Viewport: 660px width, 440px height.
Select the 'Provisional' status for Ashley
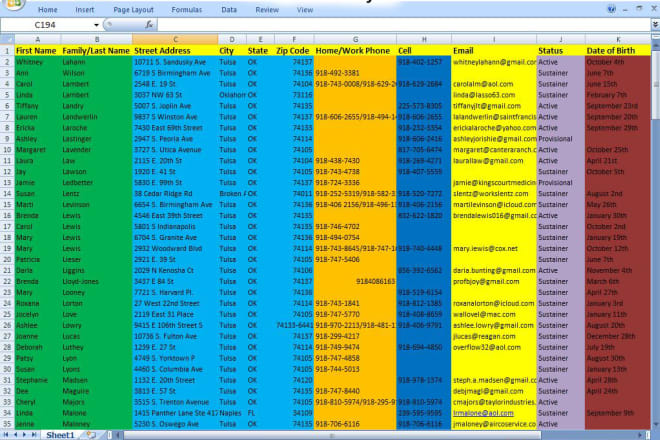[x=561, y=139]
